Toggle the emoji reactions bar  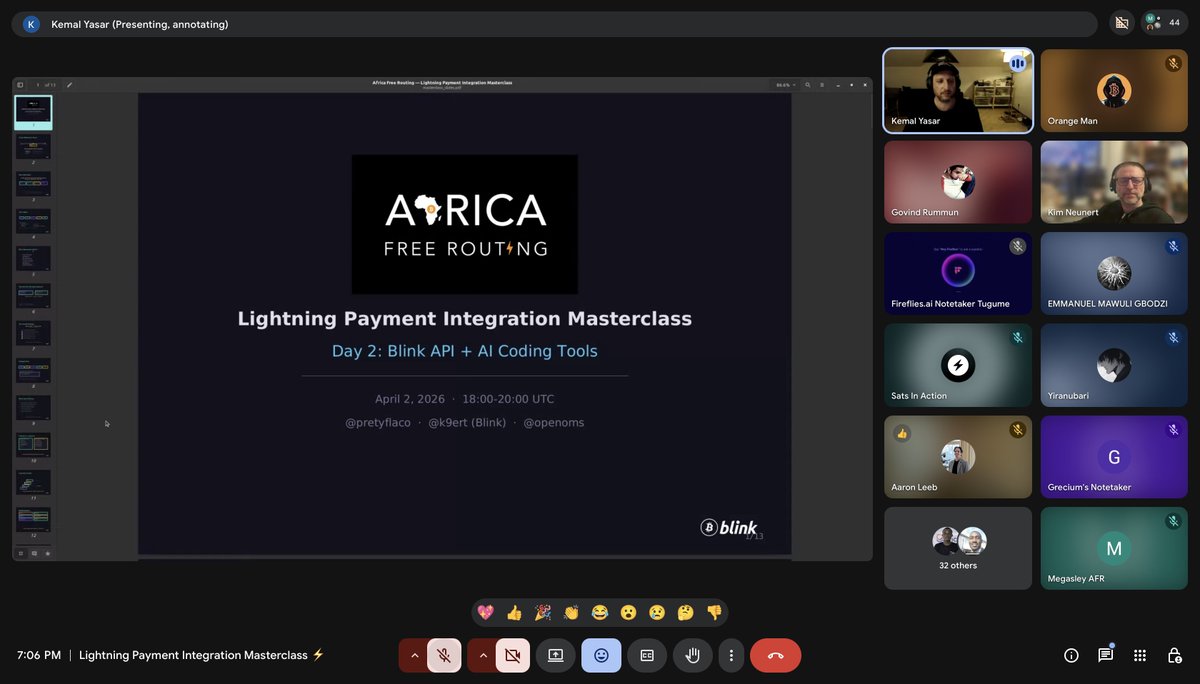[x=601, y=655]
